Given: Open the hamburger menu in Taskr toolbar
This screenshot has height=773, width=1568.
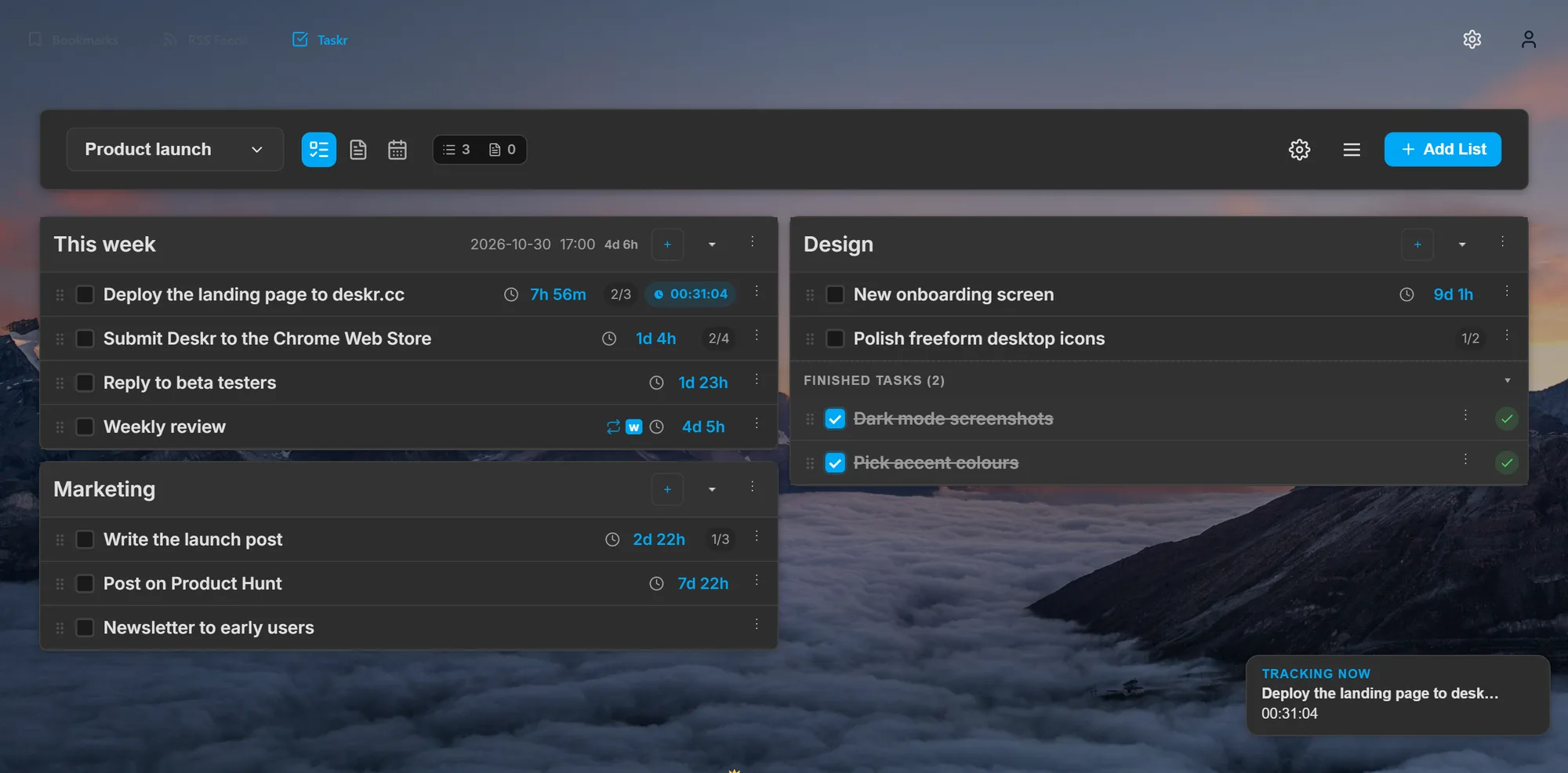Looking at the screenshot, I should click(1352, 150).
